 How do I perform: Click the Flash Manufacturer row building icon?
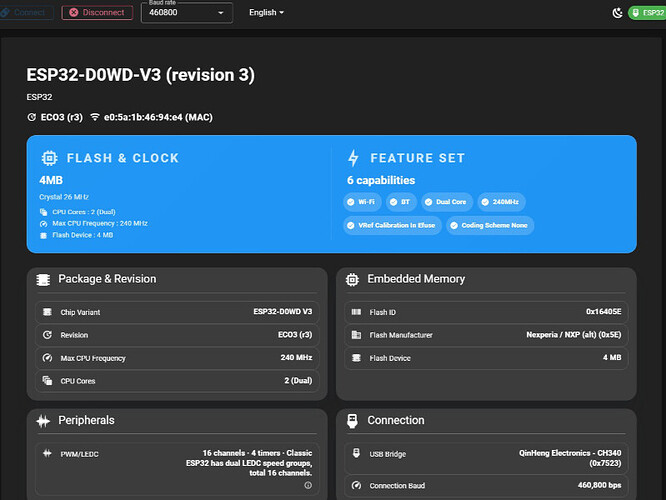(x=356, y=335)
